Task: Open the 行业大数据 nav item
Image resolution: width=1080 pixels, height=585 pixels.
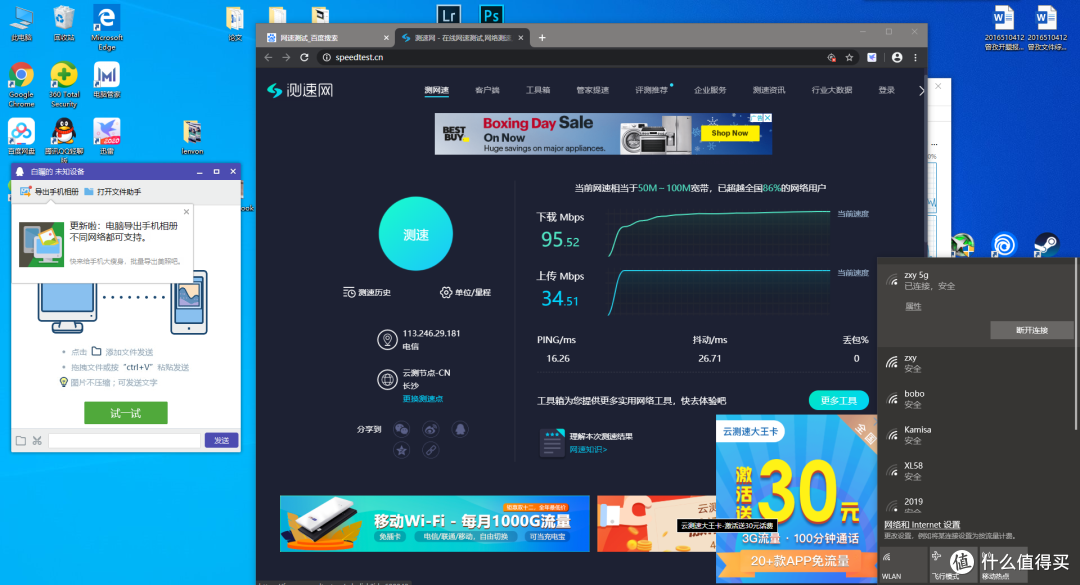Action: (x=831, y=90)
